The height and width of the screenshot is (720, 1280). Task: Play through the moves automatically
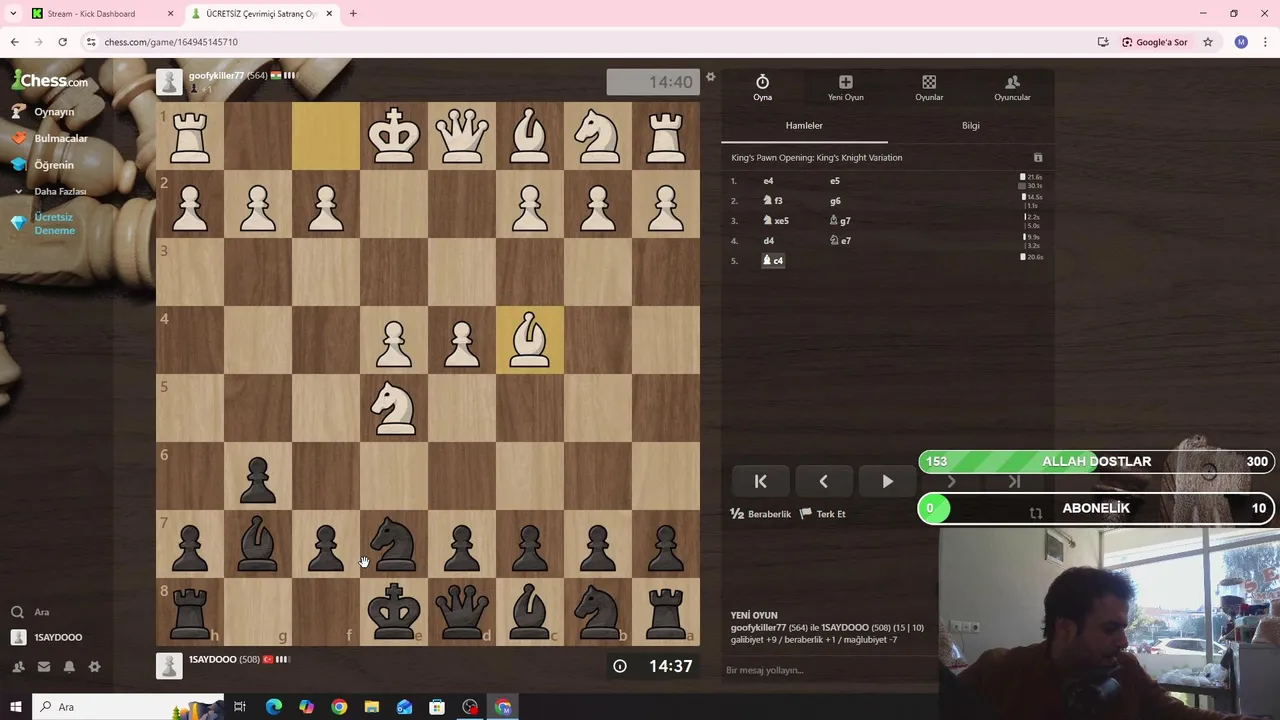(x=887, y=482)
